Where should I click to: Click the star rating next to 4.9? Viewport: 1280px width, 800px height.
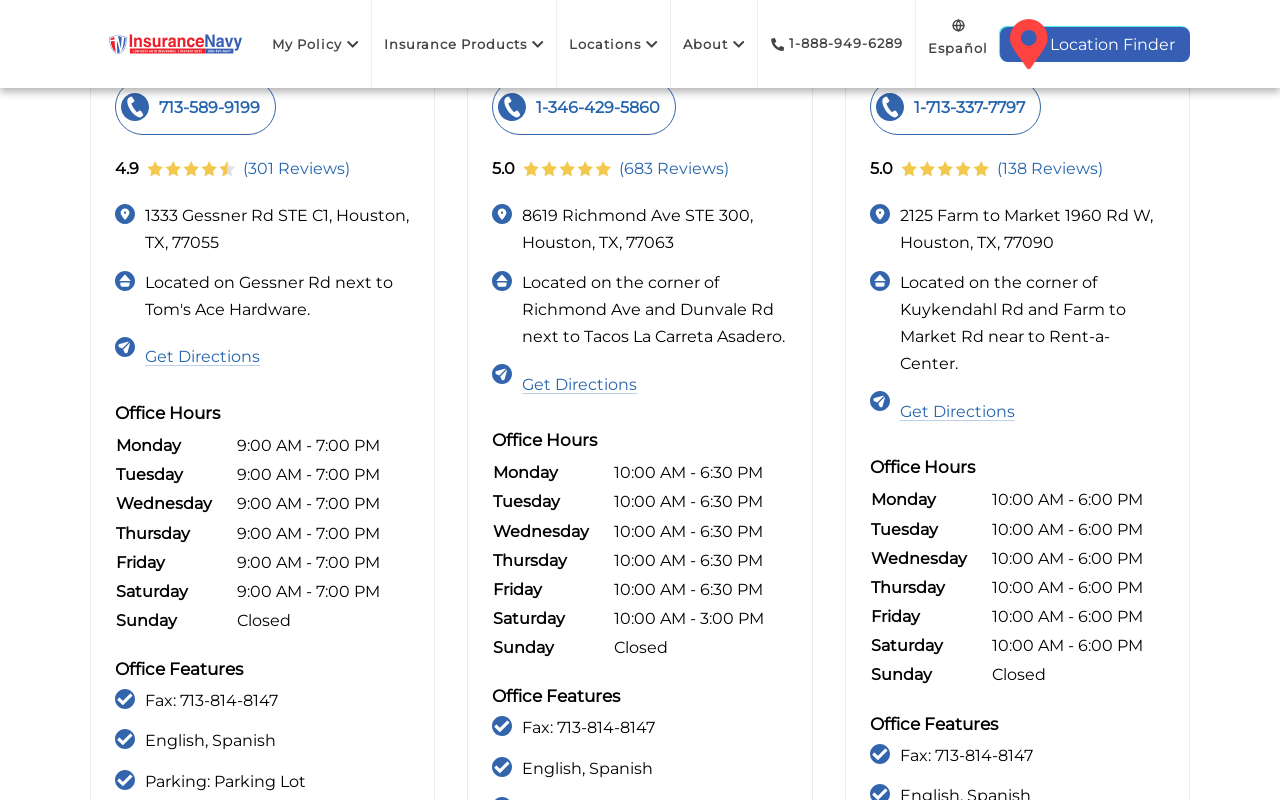click(191, 169)
